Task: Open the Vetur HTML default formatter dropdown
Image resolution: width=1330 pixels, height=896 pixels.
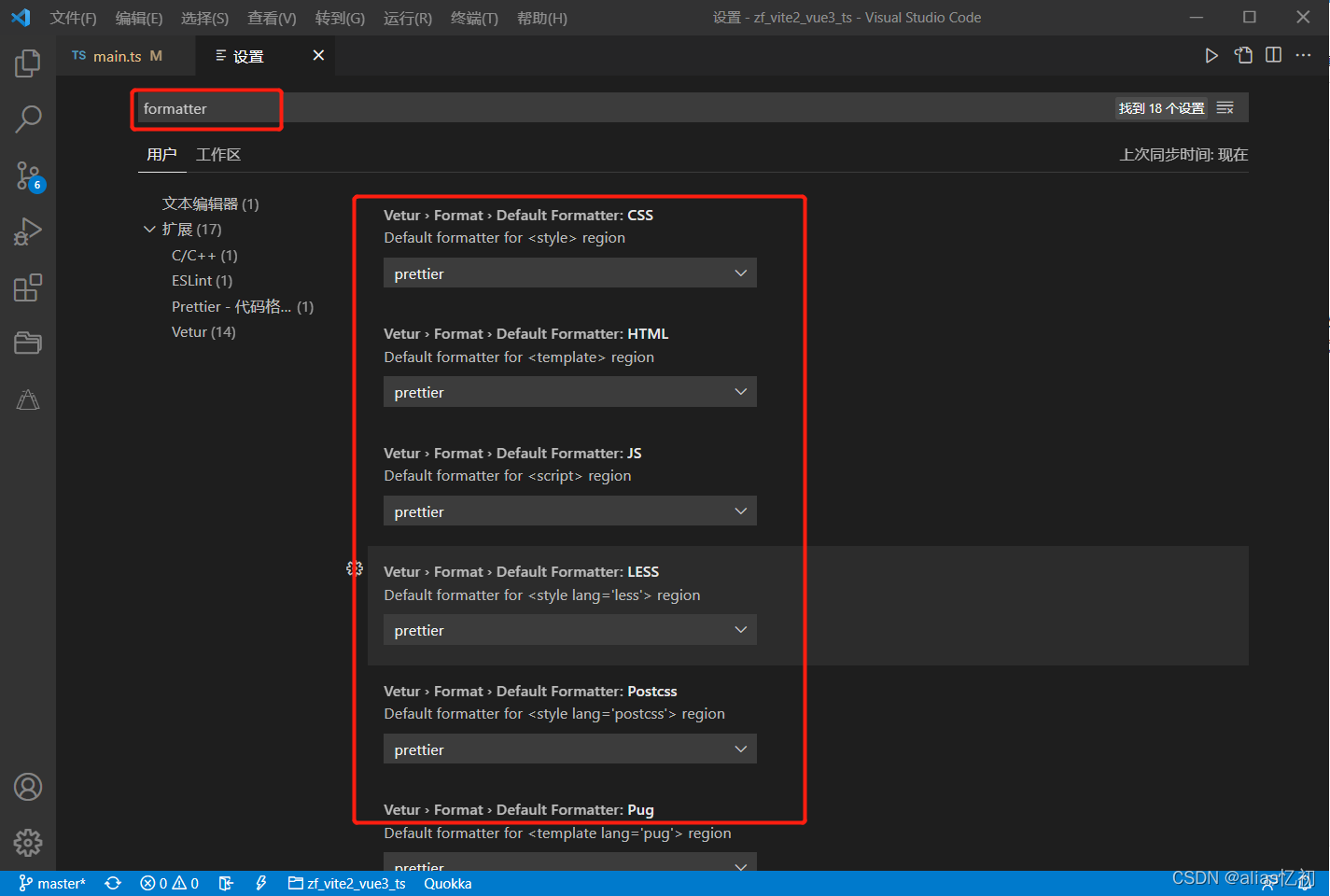Action: point(569,391)
